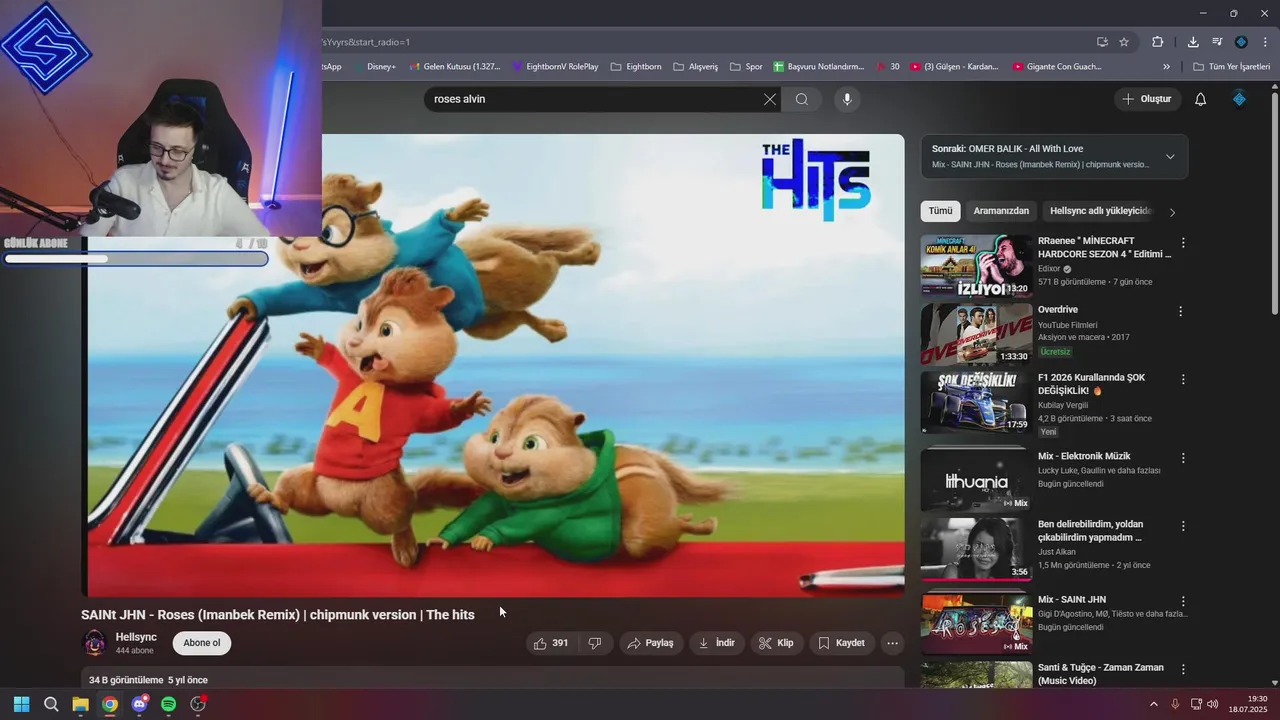Open options for Ben delirebilirdim video
Viewport: 1280px width, 720px height.
[x=1183, y=526]
